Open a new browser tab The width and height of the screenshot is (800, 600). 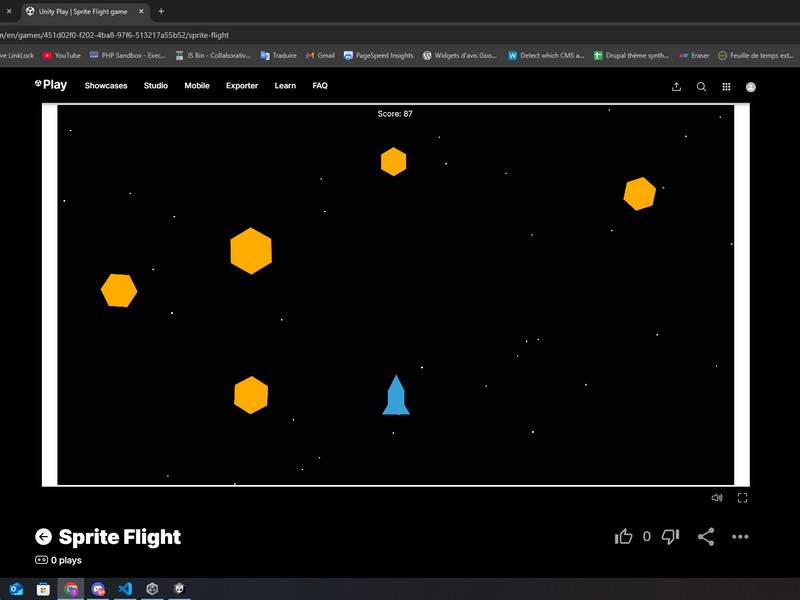coord(161,11)
